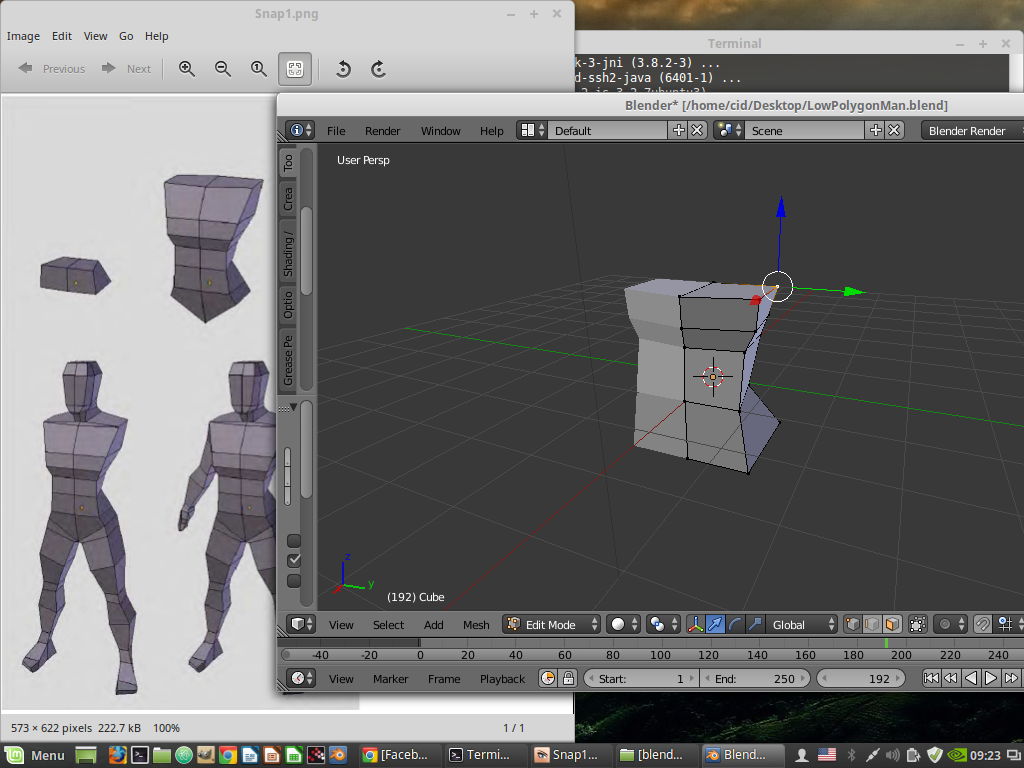Toggle the upper unchecked box in tool shelf
Image resolution: width=1024 pixels, height=768 pixels.
[294, 541]
